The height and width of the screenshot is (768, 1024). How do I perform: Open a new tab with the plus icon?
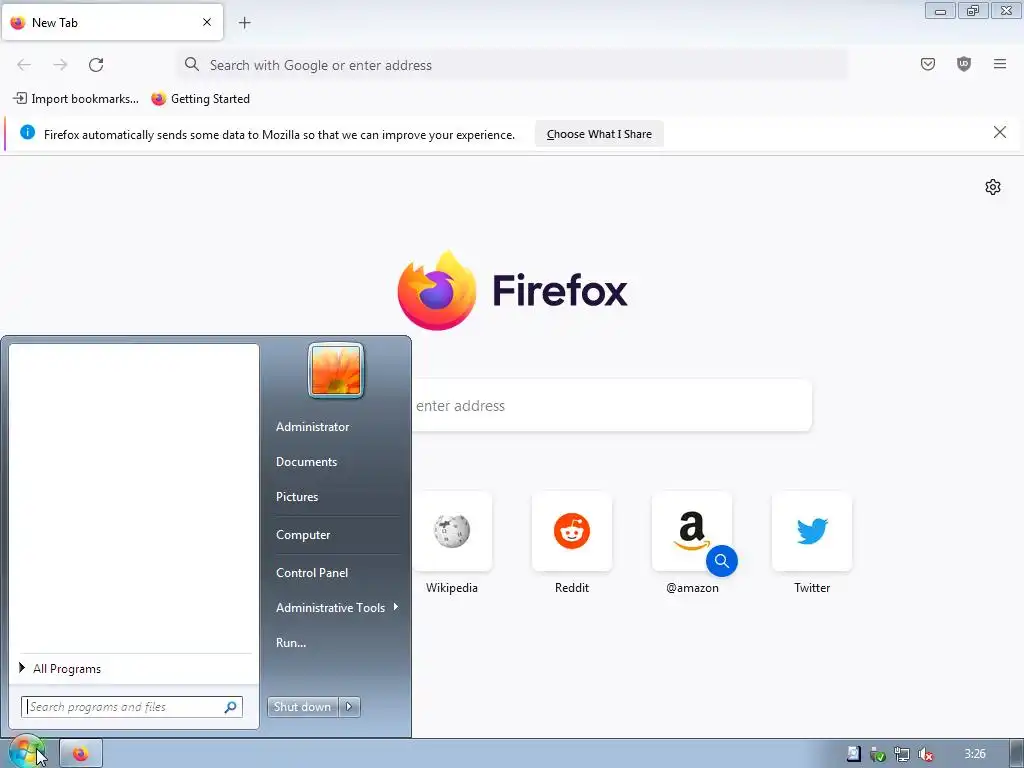pyautogui.click(x=244, y=23)
